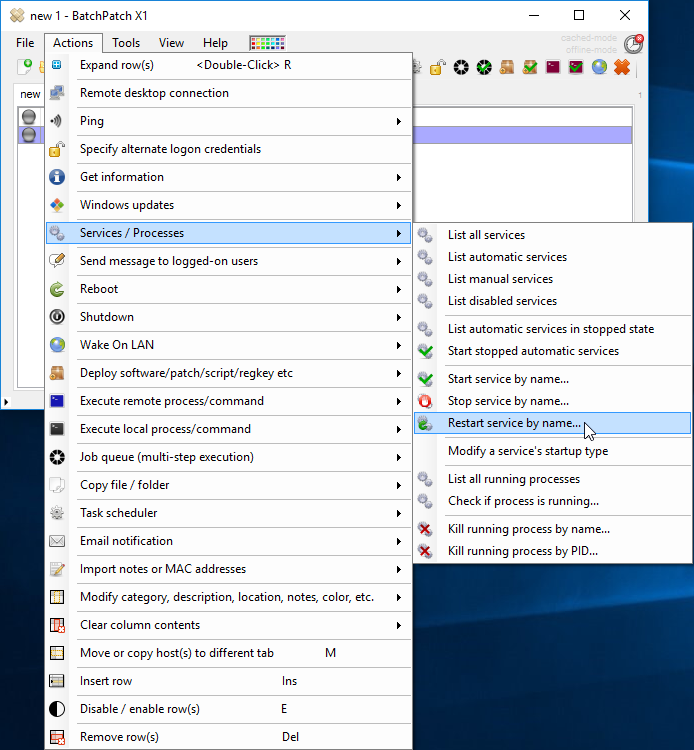Choose Kill running process by PID...
This screenshot has height=750, width=694.
[x=552, y=551]
